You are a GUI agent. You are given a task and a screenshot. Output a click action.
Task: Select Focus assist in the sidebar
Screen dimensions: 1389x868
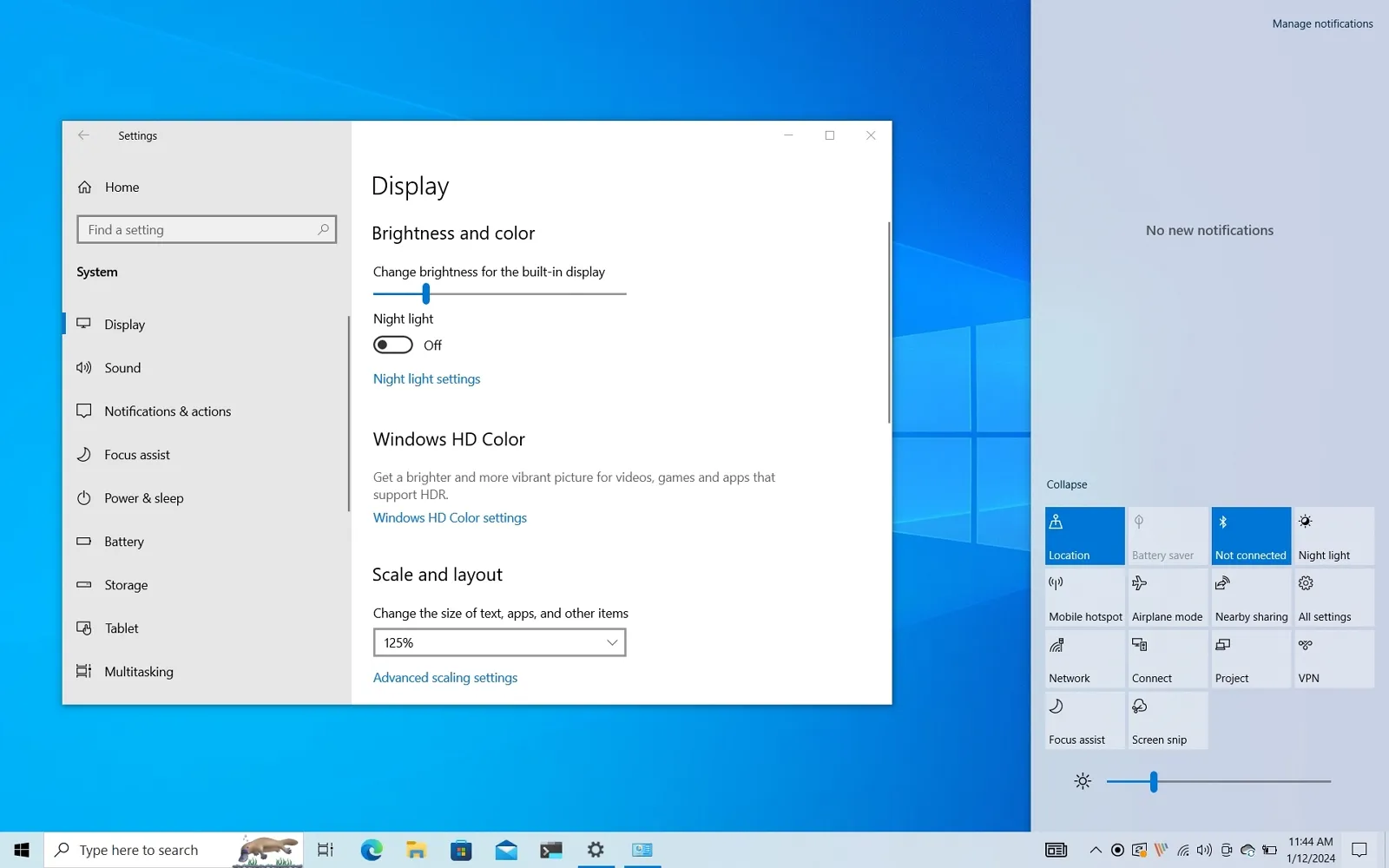point(135,454)
